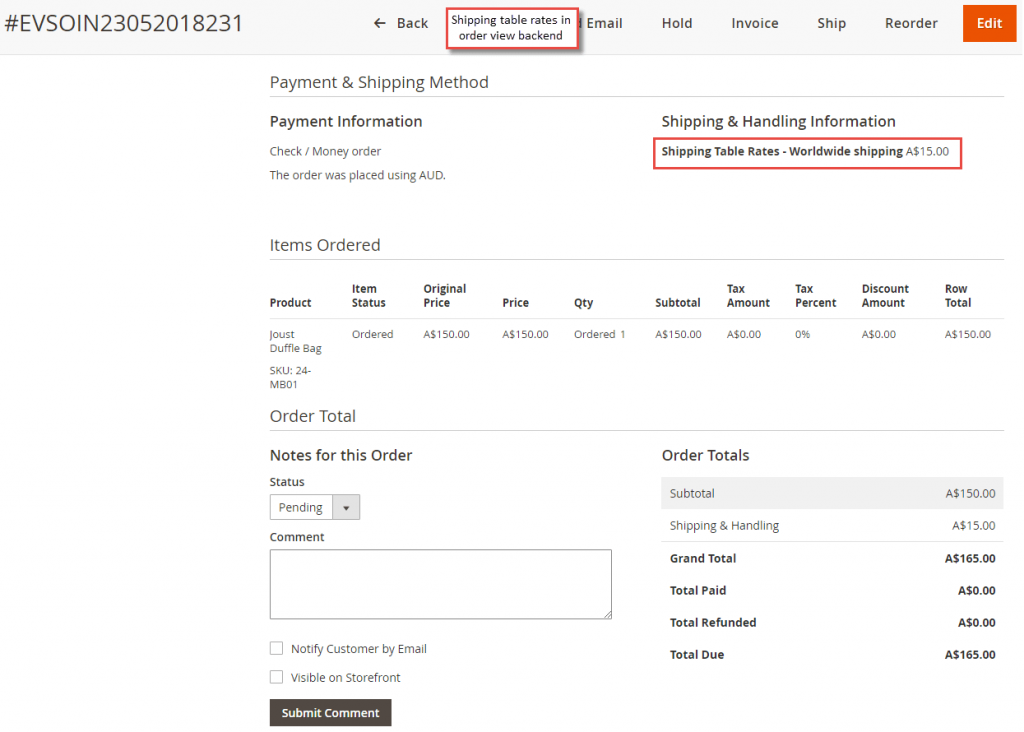Click the Back arrow icon

point(378,22)
